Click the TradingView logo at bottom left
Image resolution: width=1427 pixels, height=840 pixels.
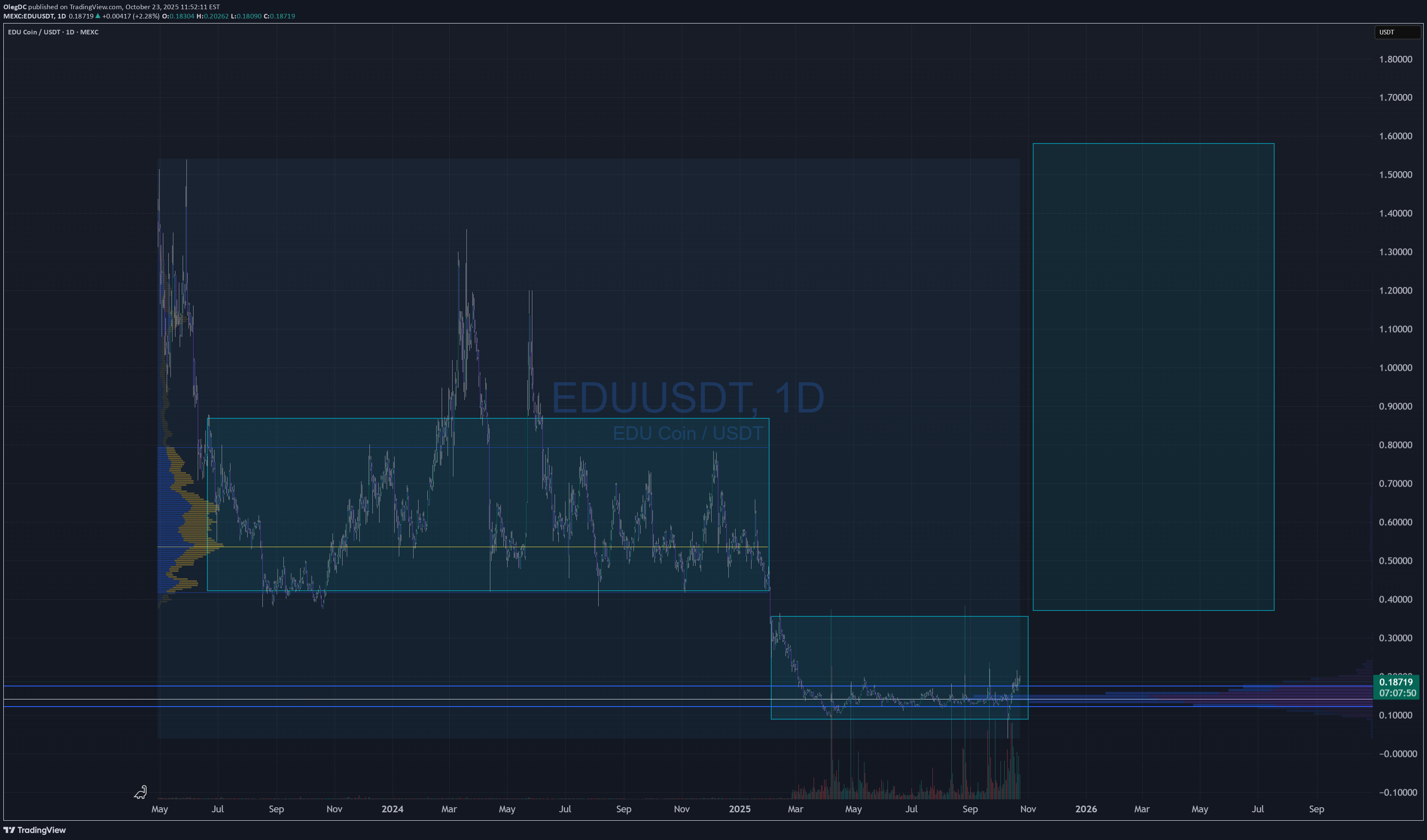35,830
